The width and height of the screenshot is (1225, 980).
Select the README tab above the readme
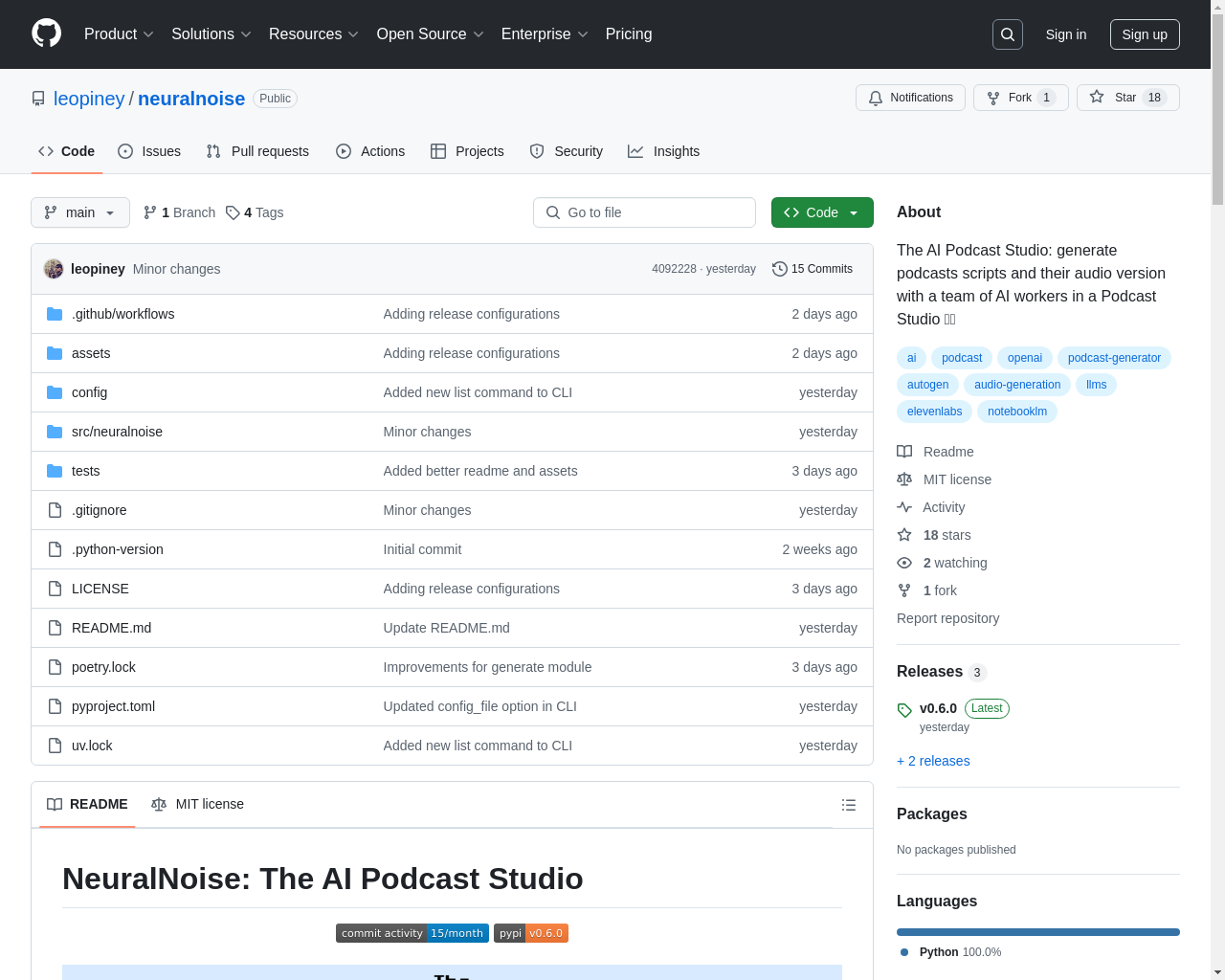[87, 804]
